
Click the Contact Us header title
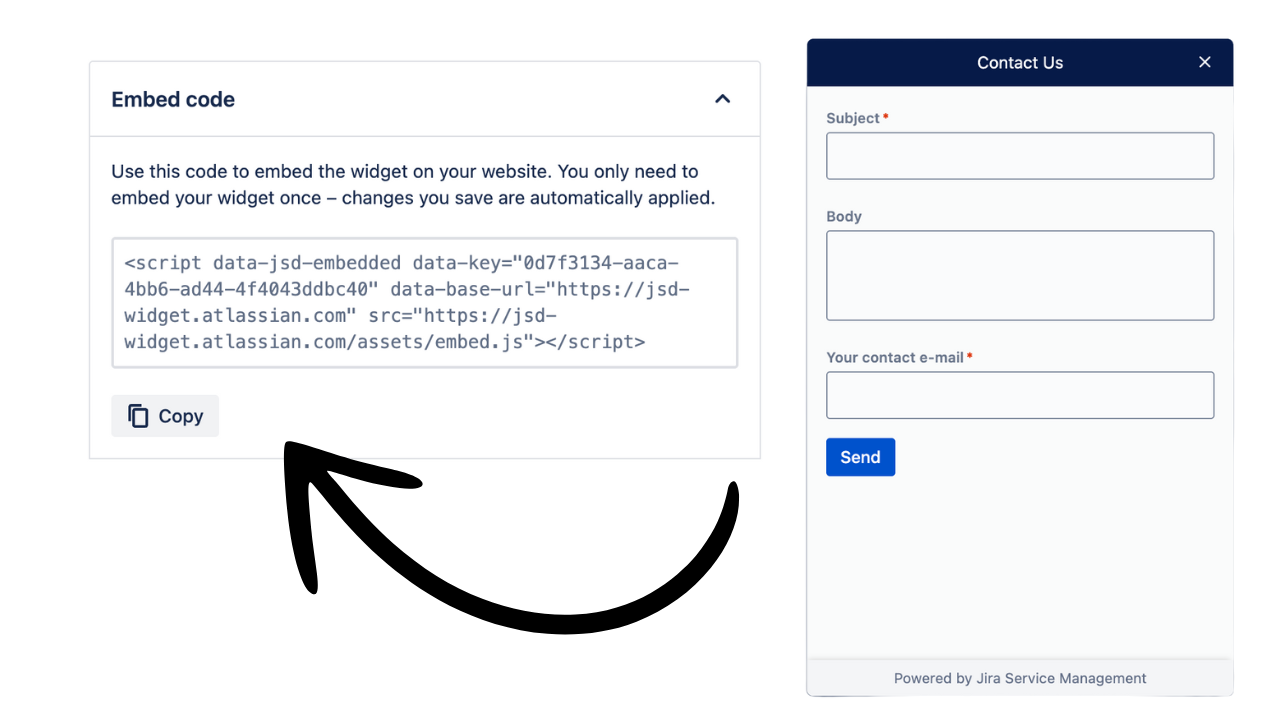[1020, 62]
